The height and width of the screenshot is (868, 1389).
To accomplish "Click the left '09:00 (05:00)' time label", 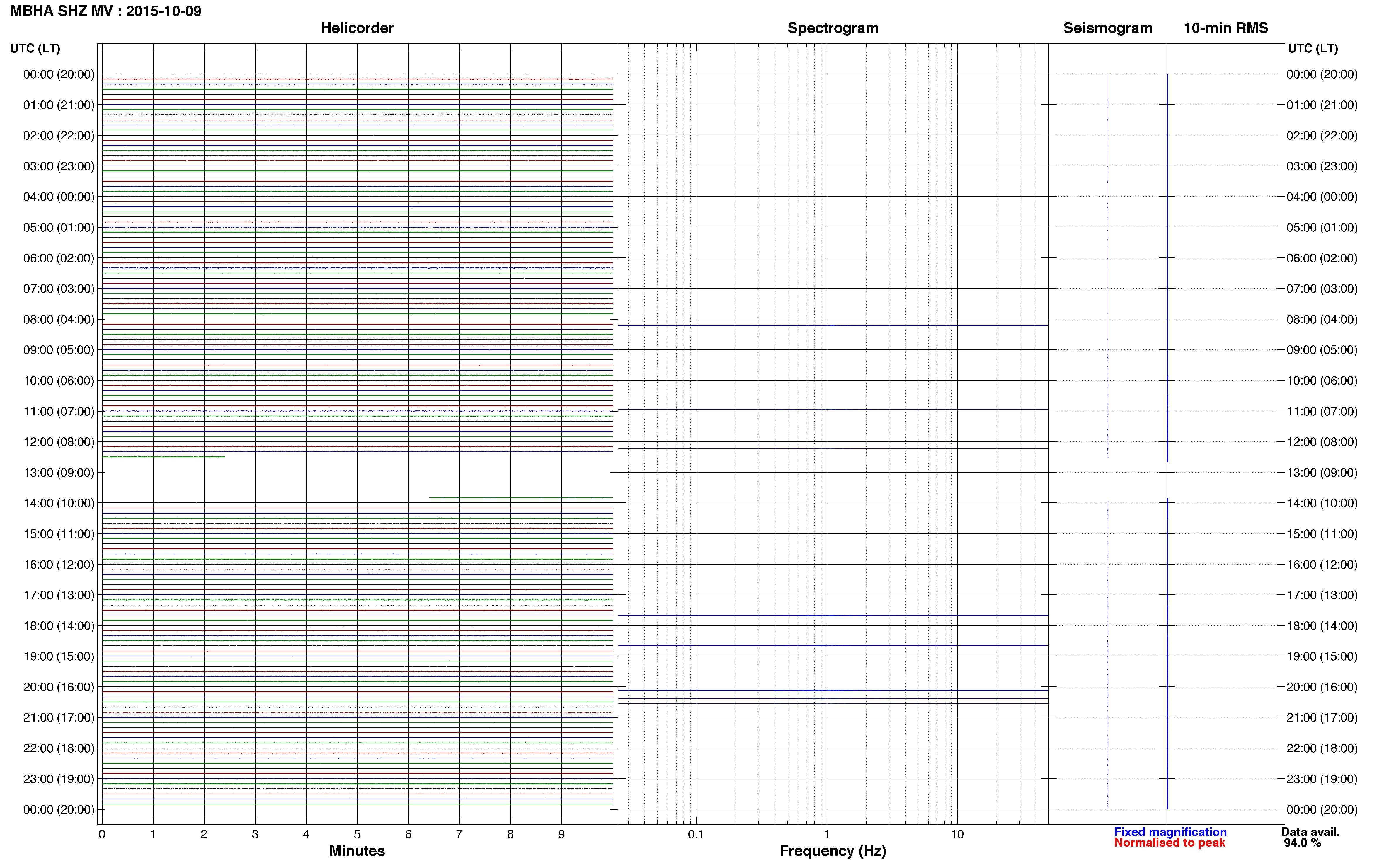I will point(59,349).
